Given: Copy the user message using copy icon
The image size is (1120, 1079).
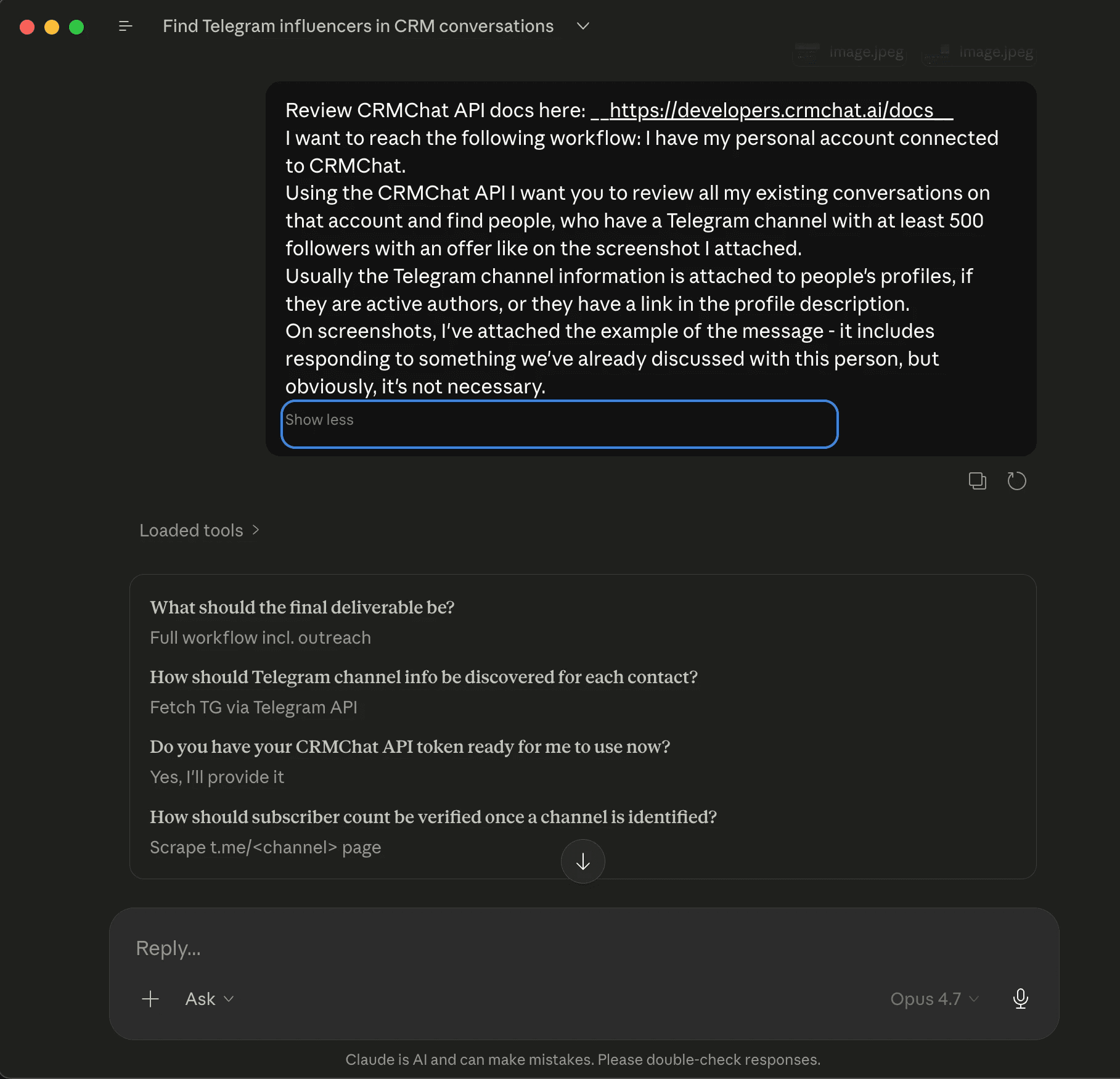Looking at the screenshot, I should (x=978, y=481).
